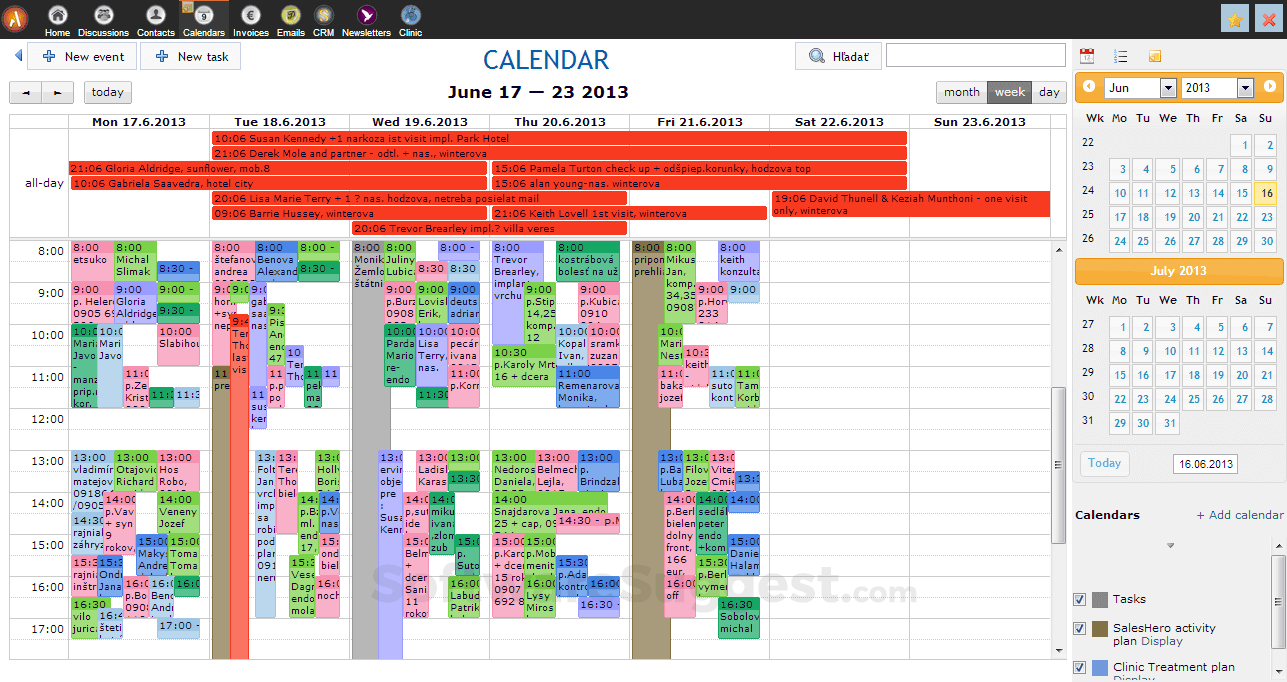Open the month dropdown showing Jun
Viewport: 1287px width, 682px height.
click(x=1141, y=88)
